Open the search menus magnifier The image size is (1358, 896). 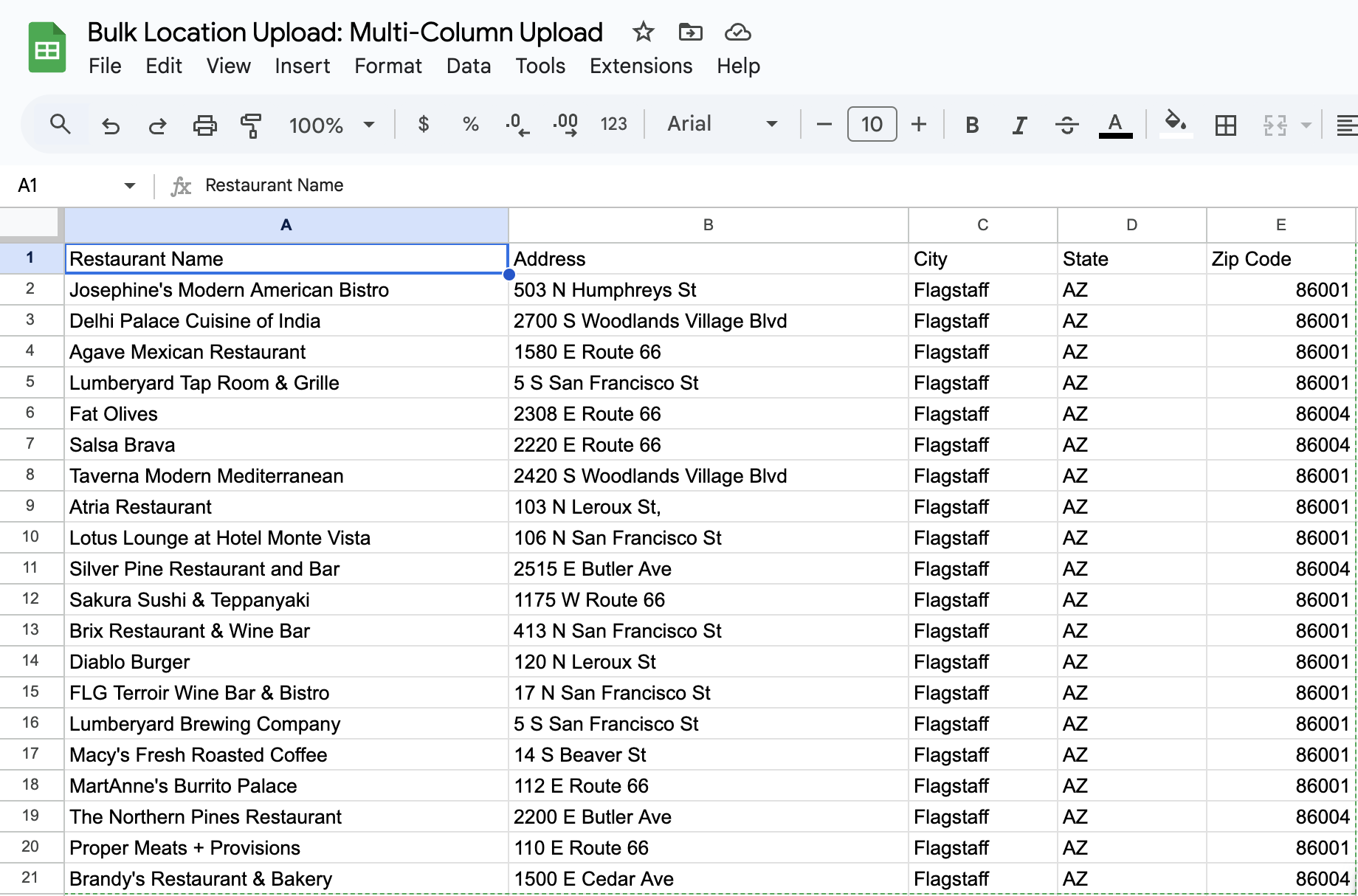pos(61,124)
